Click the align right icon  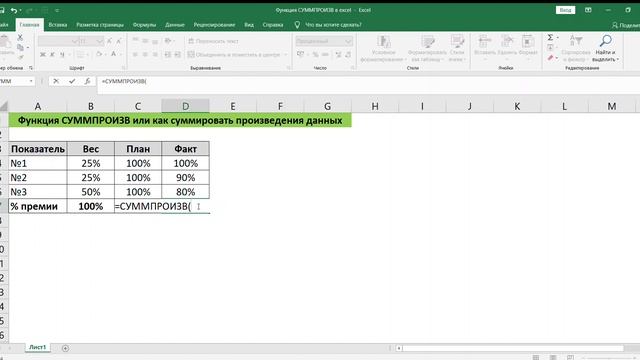[x=155, y=54]
